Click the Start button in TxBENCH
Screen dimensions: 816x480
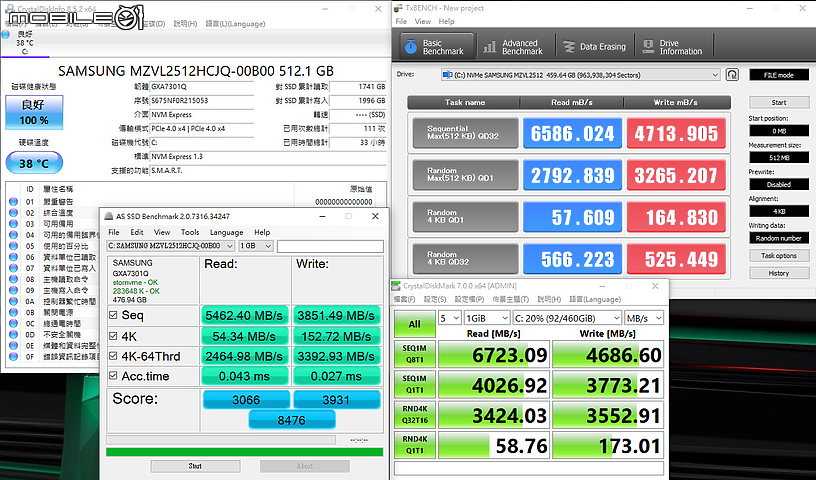779,102
